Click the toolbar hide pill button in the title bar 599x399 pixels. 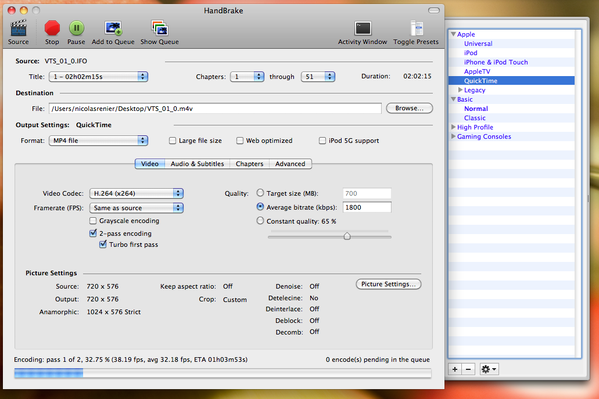coord(434,10)
